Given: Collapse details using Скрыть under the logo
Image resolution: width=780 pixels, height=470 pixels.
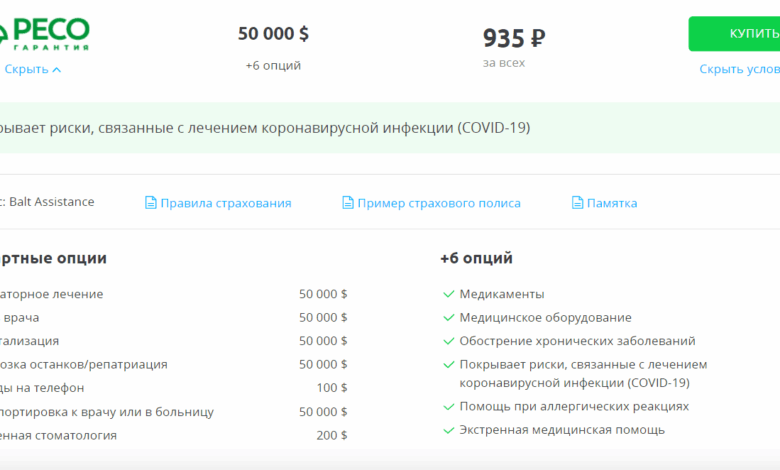Looking at the screenshot, I should (x=26, y=69).
